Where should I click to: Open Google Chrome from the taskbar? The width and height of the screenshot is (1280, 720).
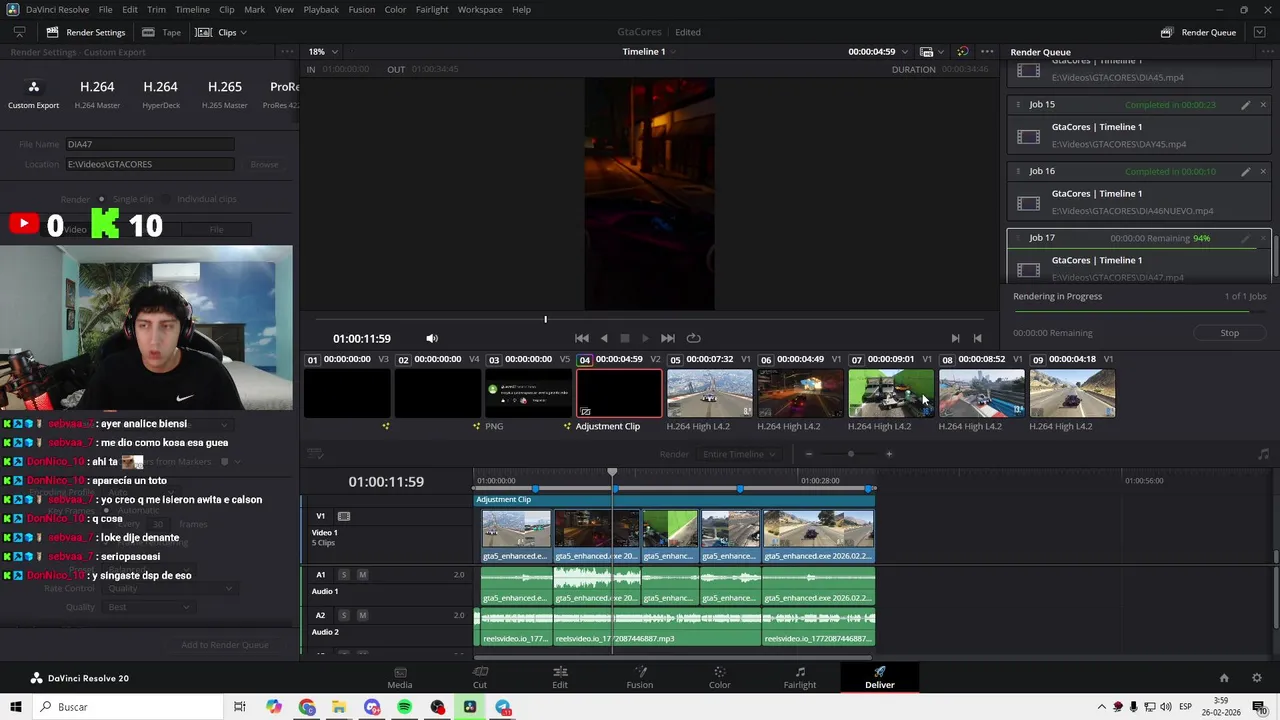click(307, 707)
